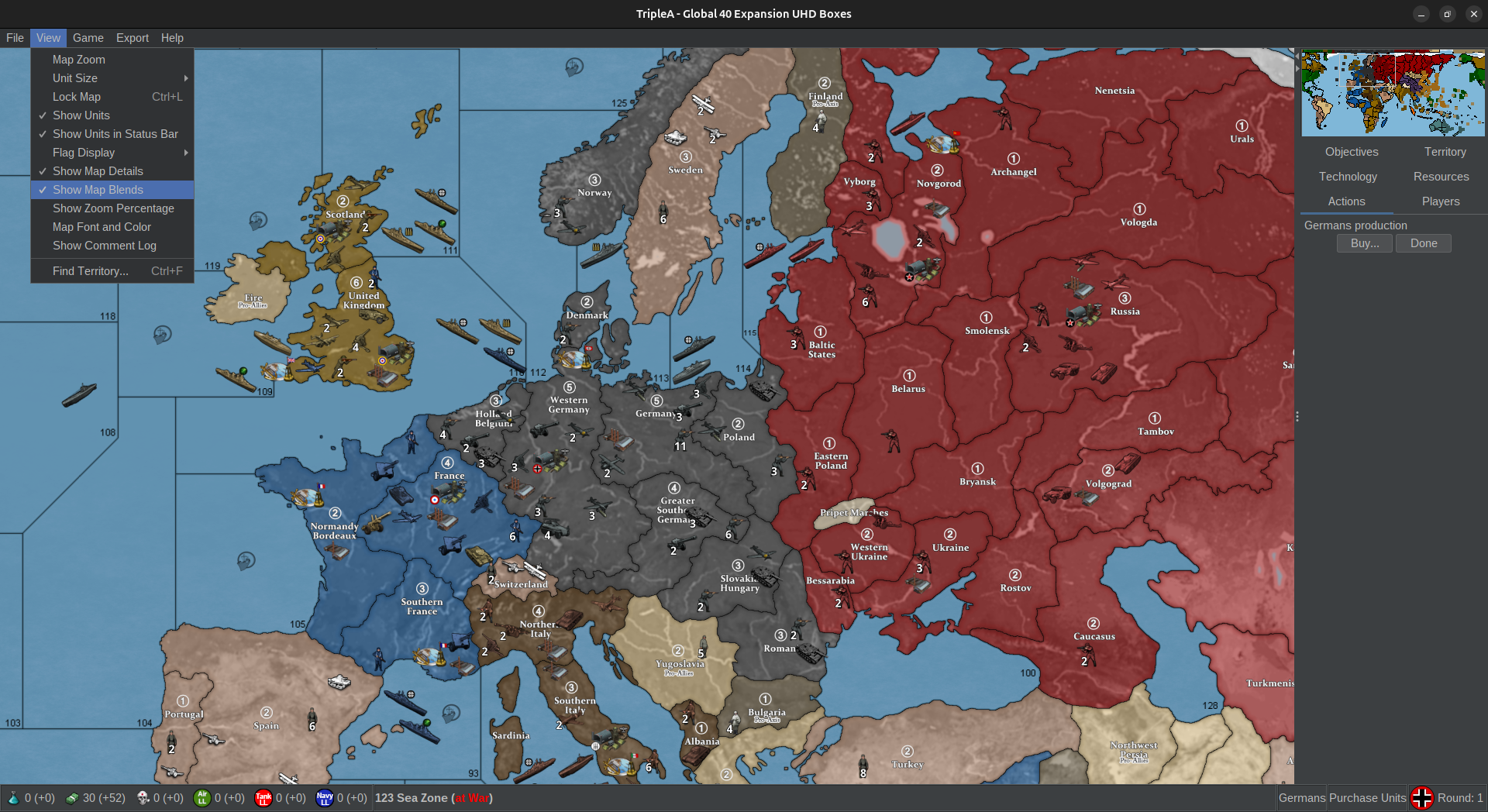
Task: Click the green Air LL icon
Action: [202, 798]
